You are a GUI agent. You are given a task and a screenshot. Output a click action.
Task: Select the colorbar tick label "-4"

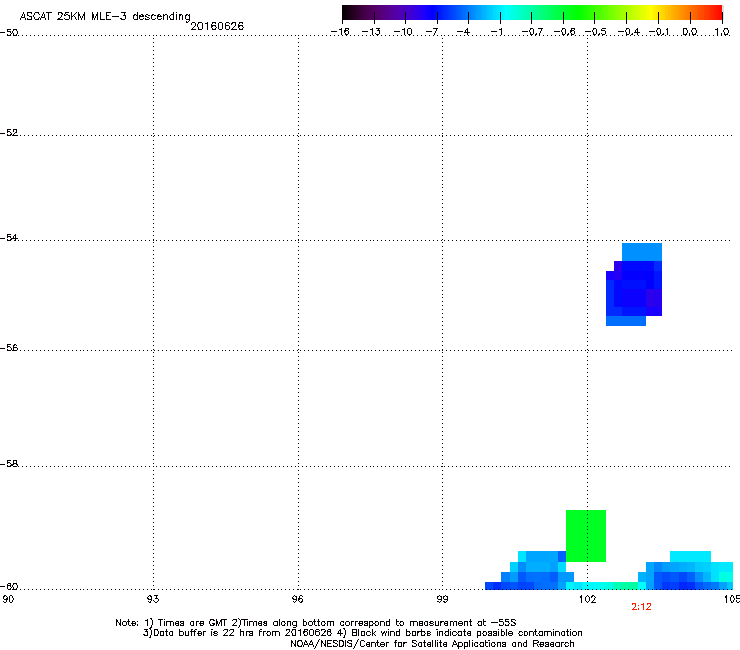pyautogui.click(x=463, y=32)
